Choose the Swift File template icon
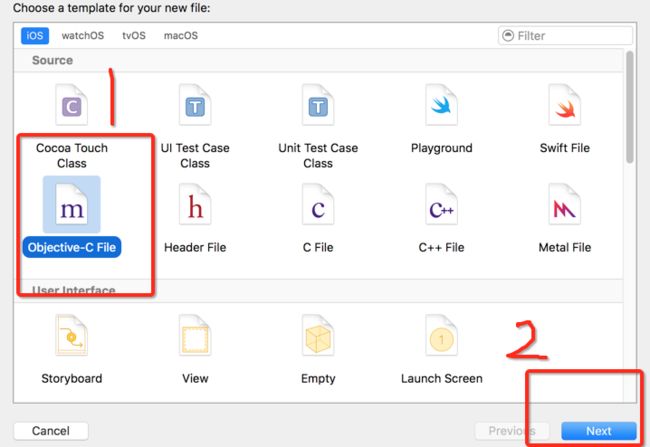Image resolution: width=650 pixels, height=447 pixels. (x=565, y=105)
